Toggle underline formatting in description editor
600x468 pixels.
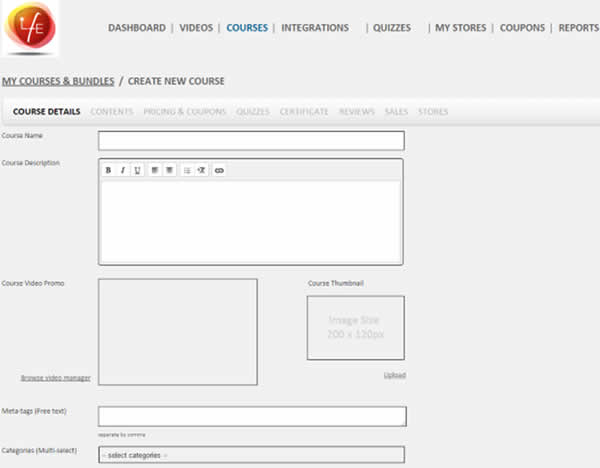coord(137,170)
